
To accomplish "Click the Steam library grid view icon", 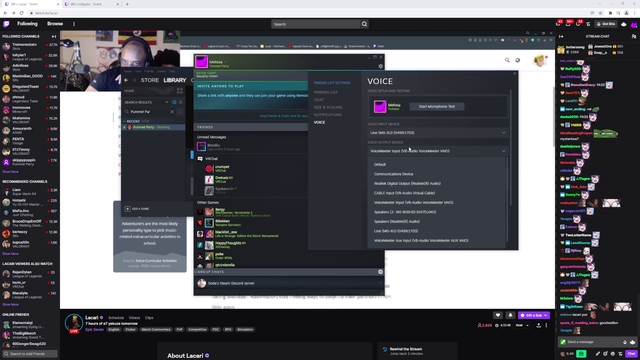I will point(180,91).
